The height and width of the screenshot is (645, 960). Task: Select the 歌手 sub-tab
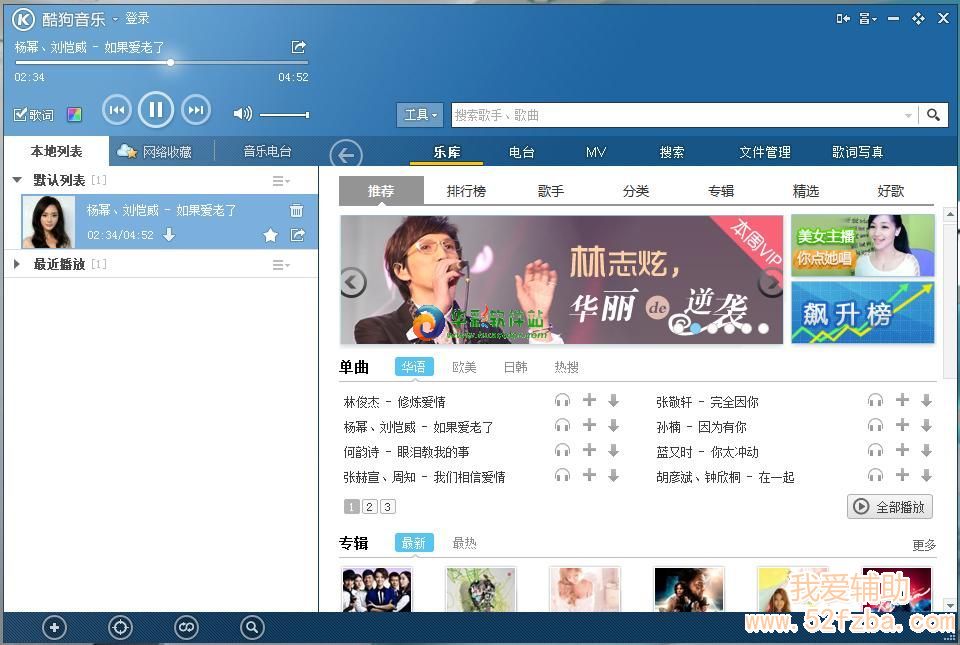550,191
